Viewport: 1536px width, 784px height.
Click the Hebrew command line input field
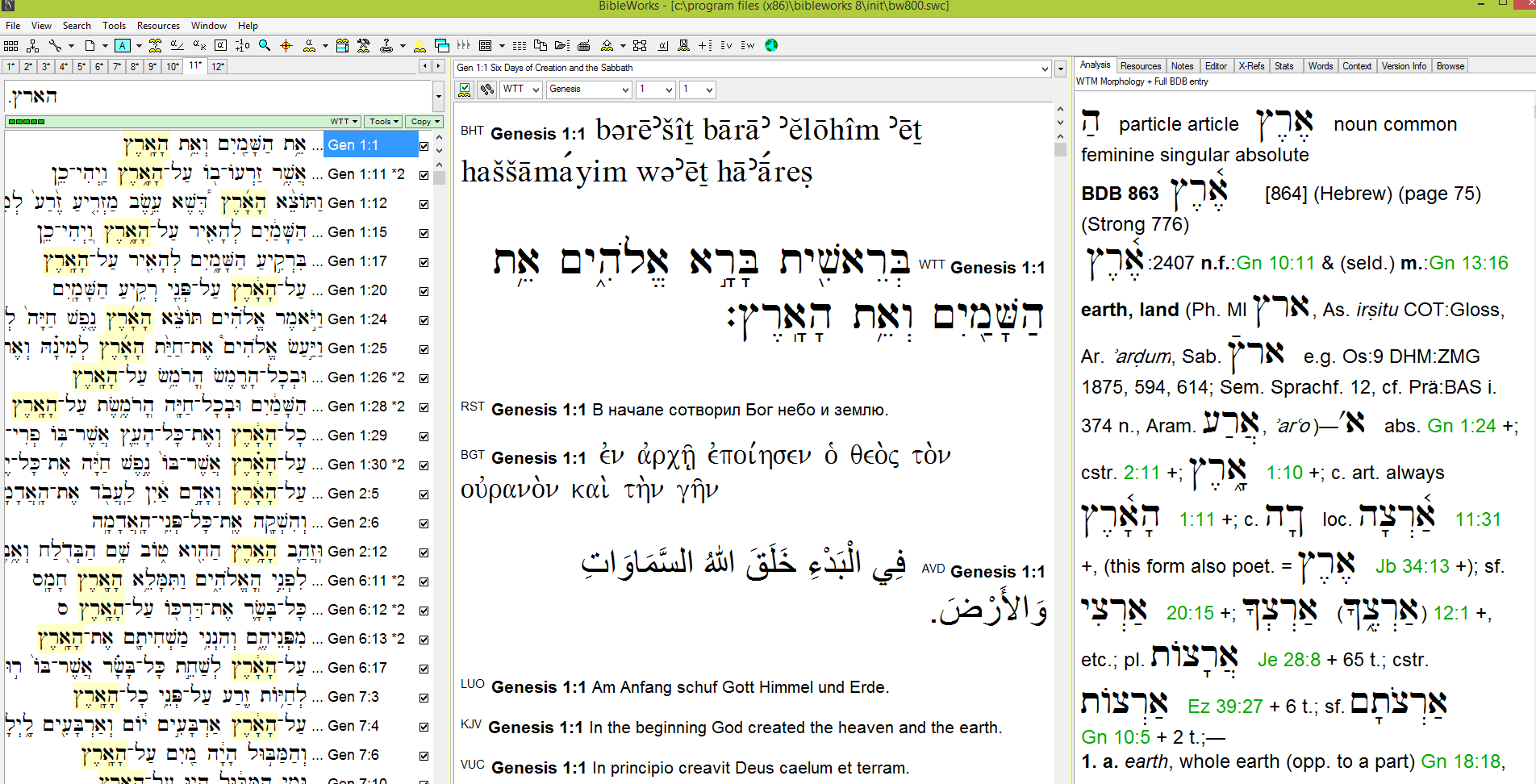(219, 97)
